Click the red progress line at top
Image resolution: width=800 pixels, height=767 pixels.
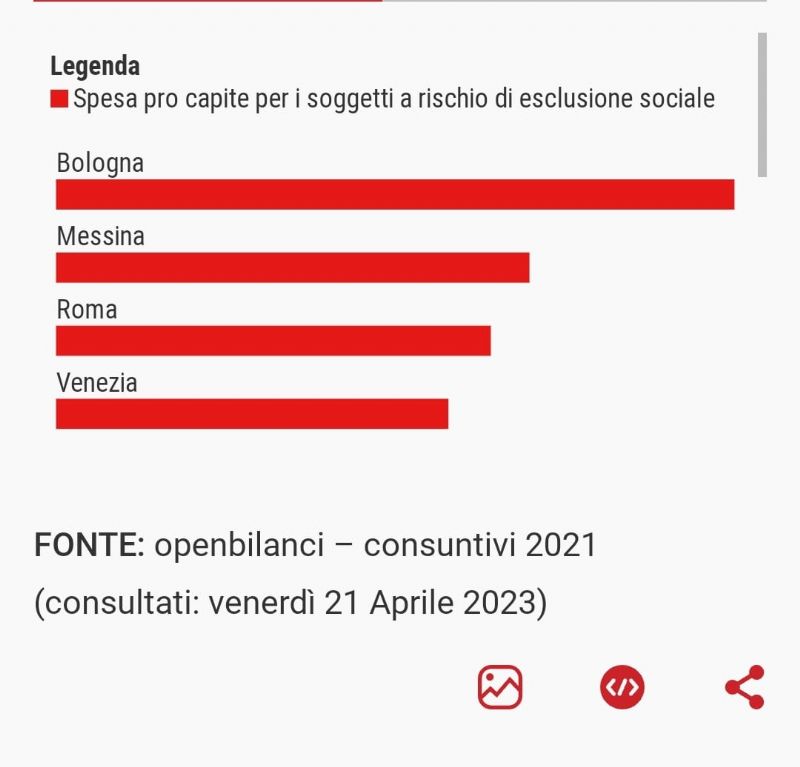[x=208, y=1]
